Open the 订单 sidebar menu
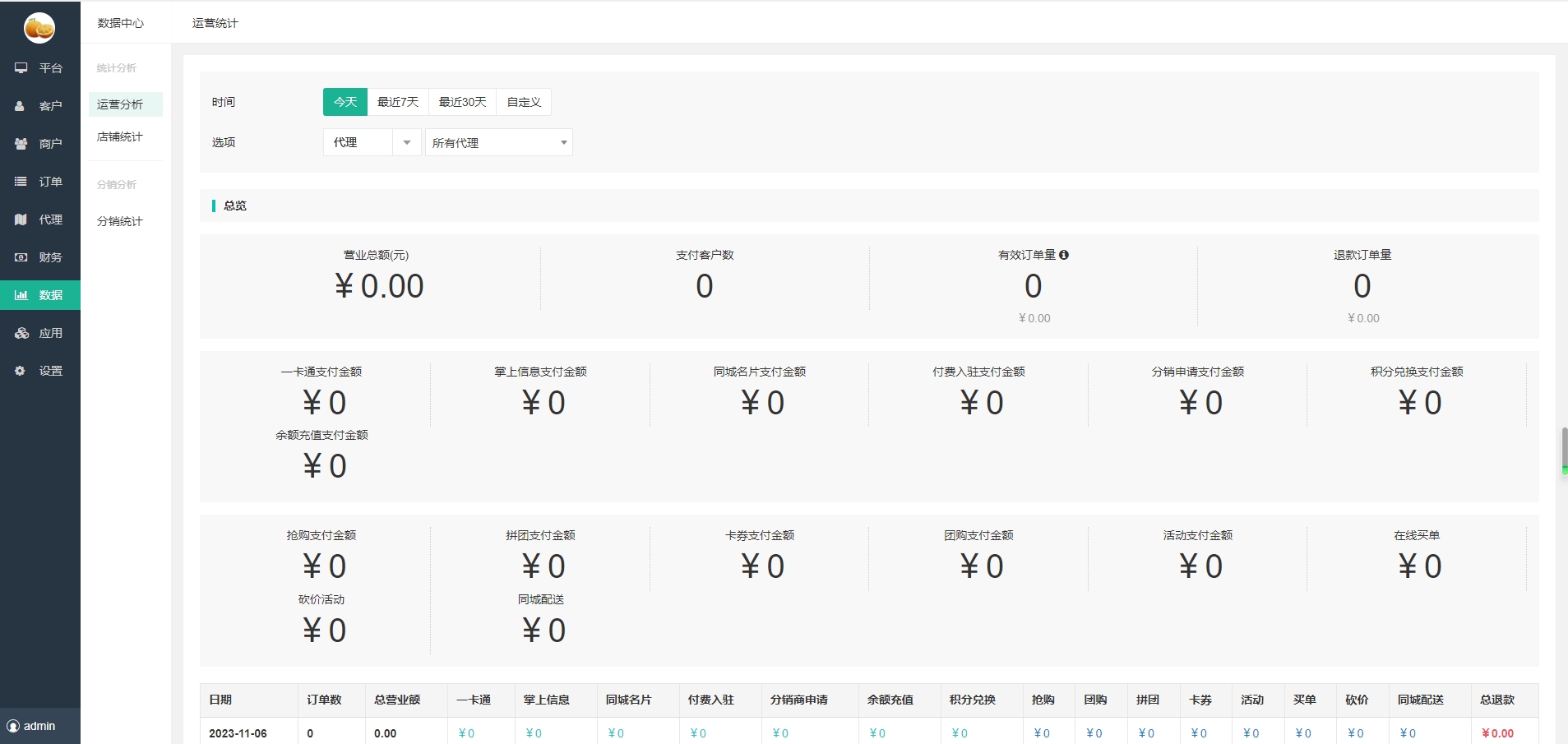Viewport: 1568px width, 744px height. [x=40, y=182]
